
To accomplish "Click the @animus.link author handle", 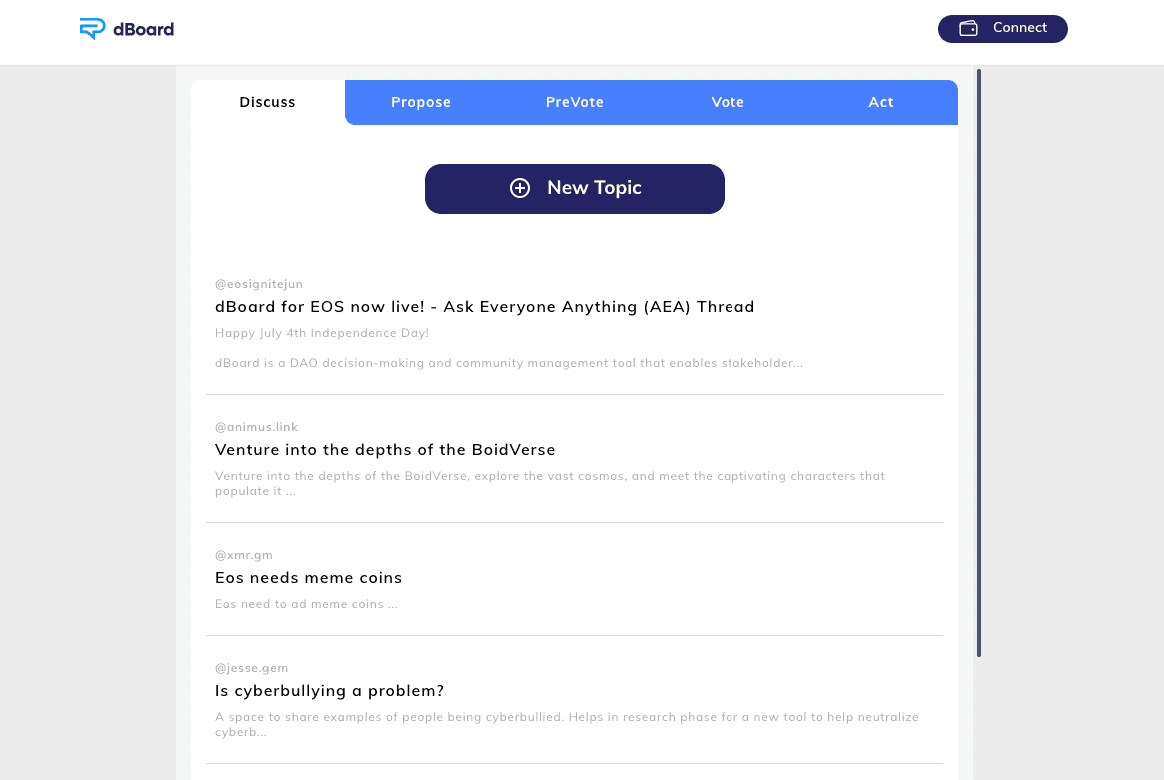I will (256, 427).
